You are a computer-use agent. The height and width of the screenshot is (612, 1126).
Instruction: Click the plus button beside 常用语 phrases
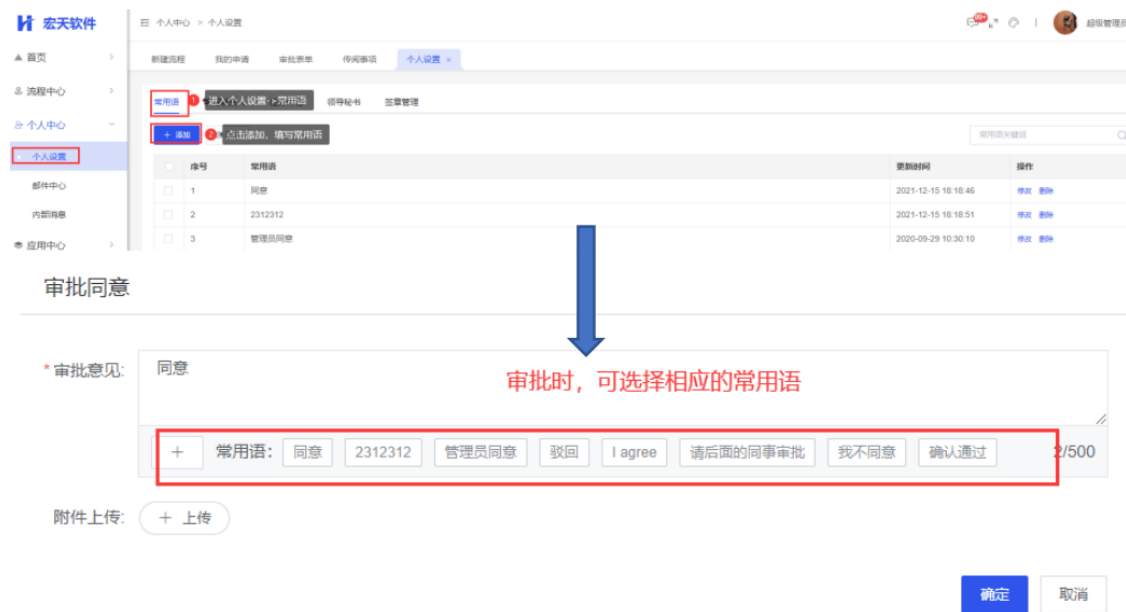pos(177,453)
